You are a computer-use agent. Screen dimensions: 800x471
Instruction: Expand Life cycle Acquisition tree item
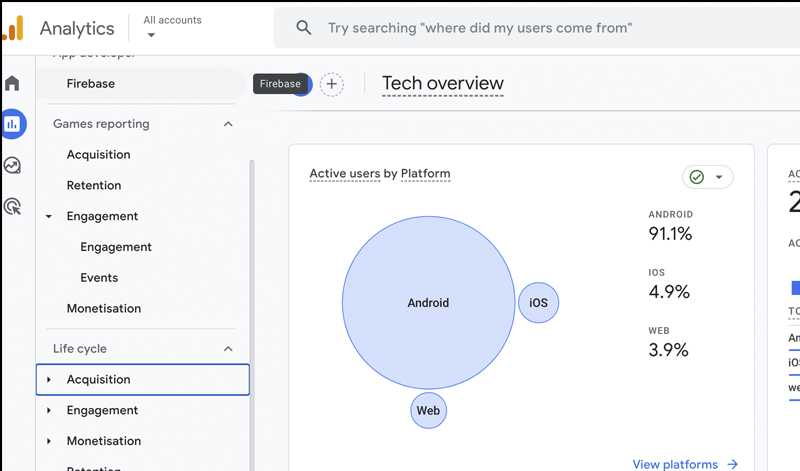point(49,380)
